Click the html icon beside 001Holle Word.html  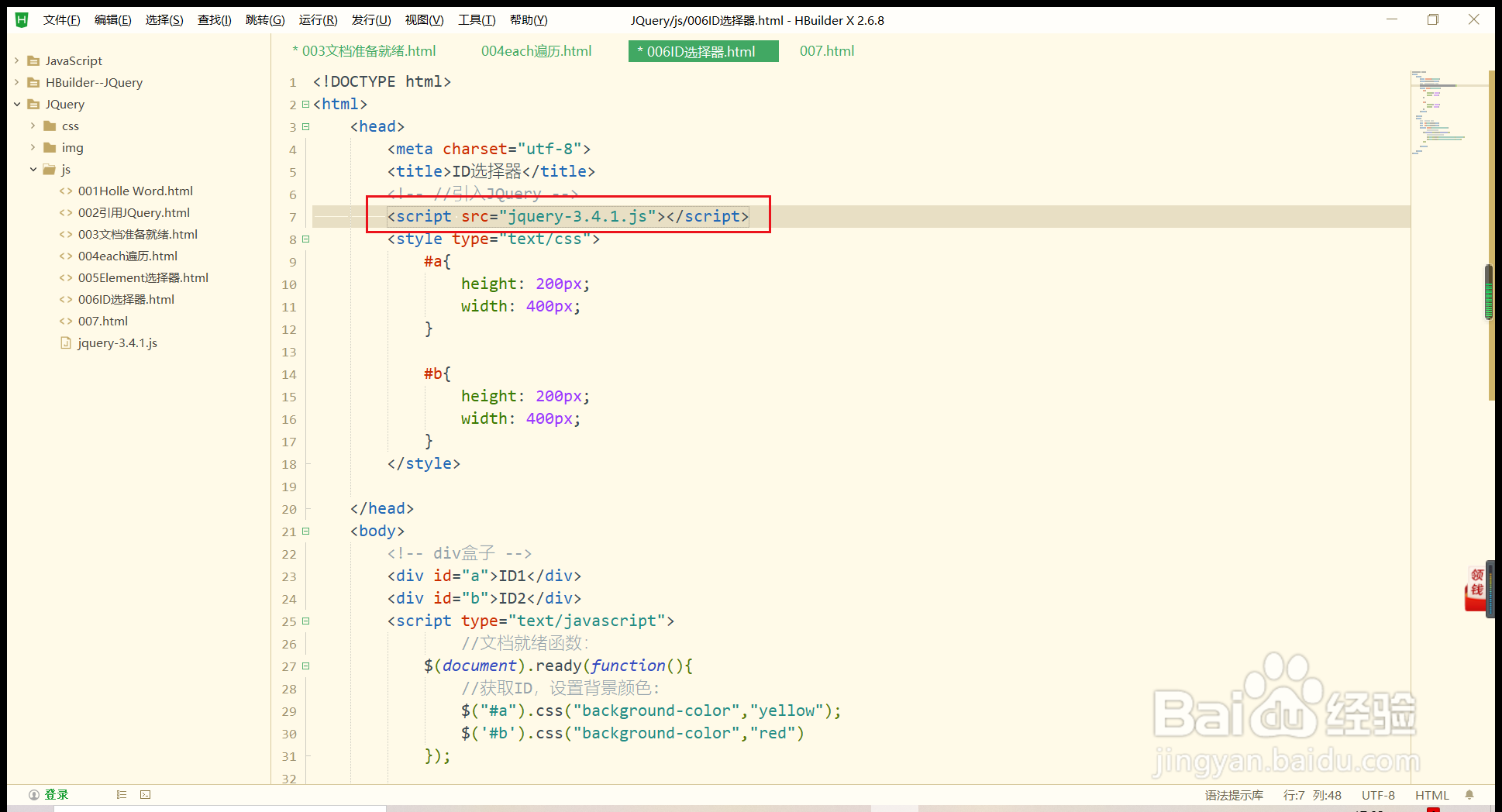[x=66, y=191]
